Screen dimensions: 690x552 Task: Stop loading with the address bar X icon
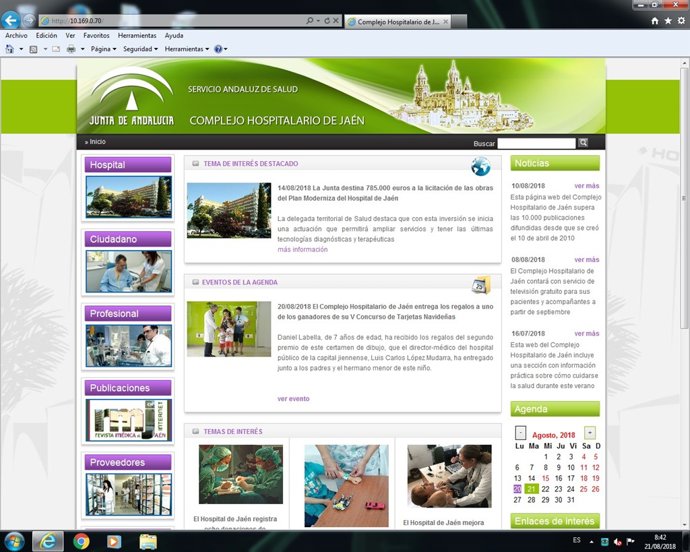[336, 21]
